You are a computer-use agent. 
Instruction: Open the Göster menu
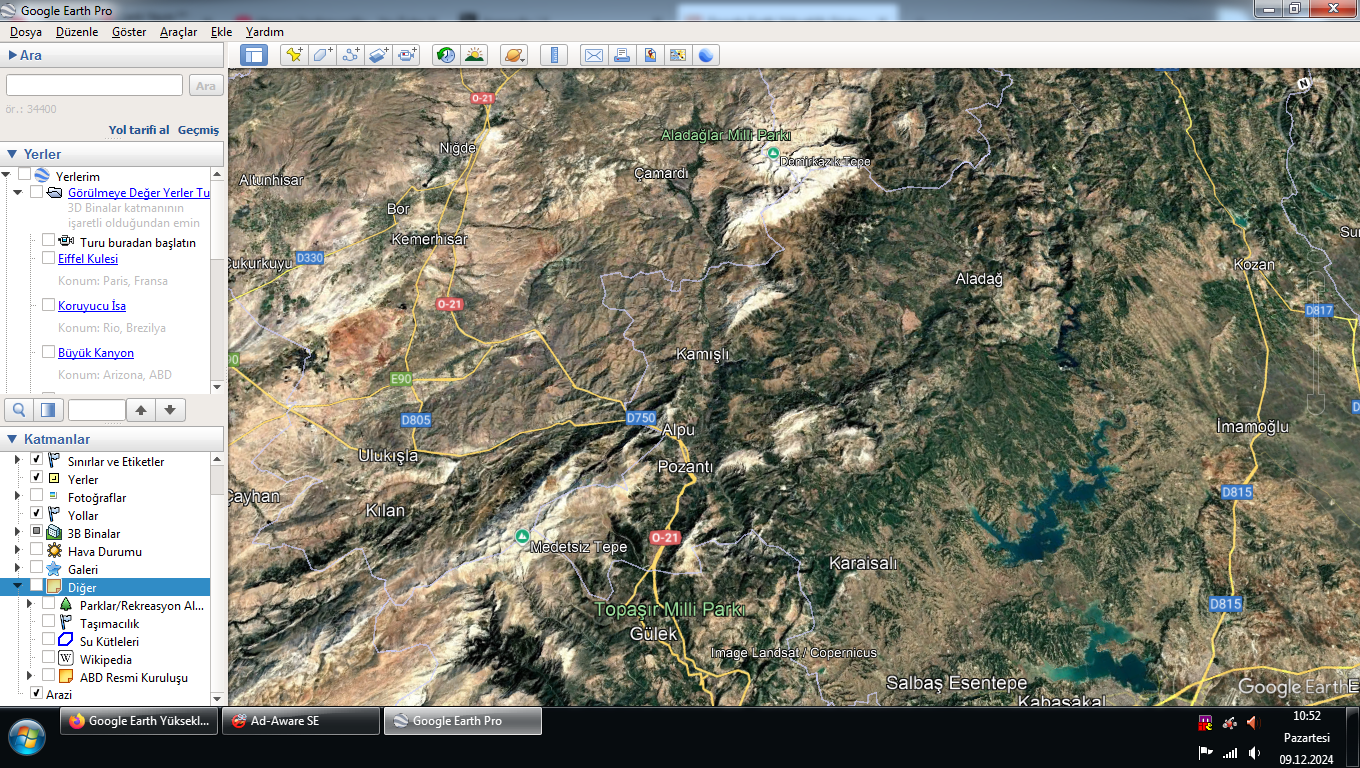pos(129,32)
